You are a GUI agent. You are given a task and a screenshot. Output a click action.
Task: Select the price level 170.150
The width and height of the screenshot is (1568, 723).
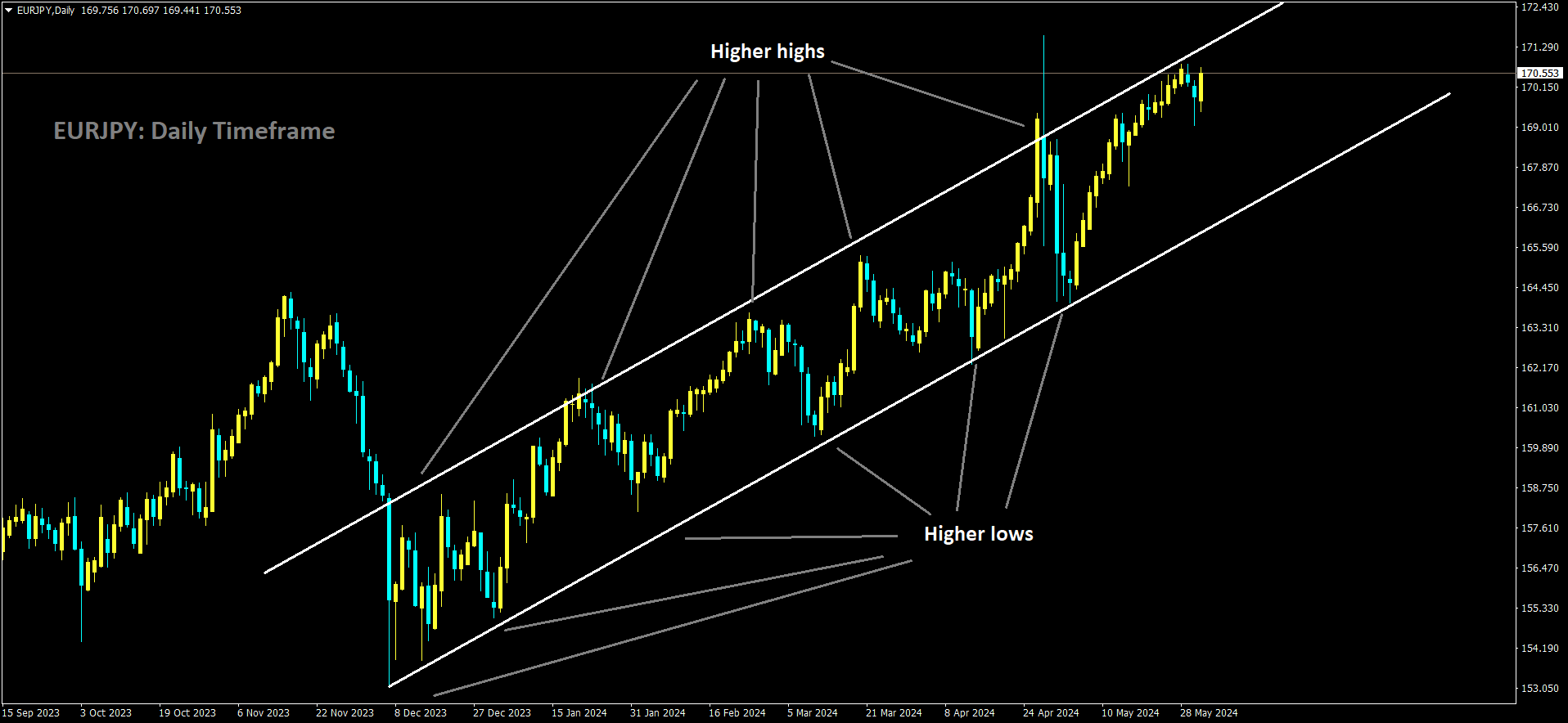[1539, 88]
